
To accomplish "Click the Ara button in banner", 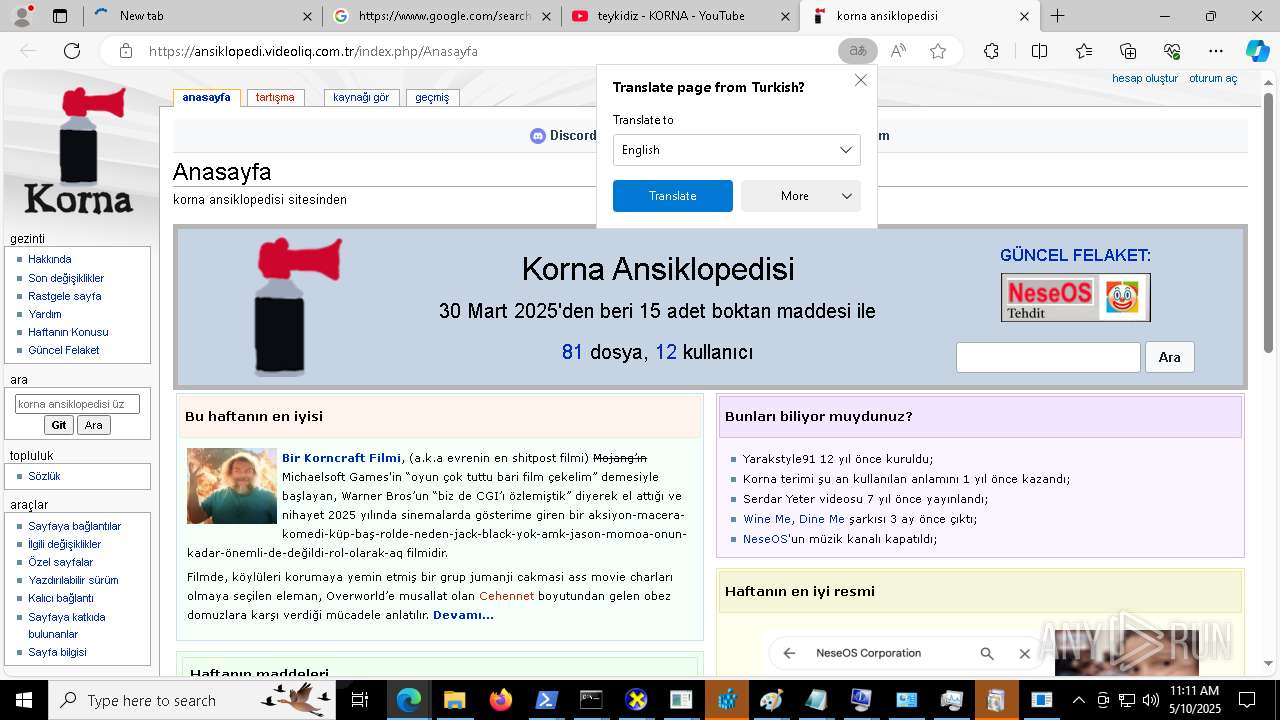I will point(1169,357).
